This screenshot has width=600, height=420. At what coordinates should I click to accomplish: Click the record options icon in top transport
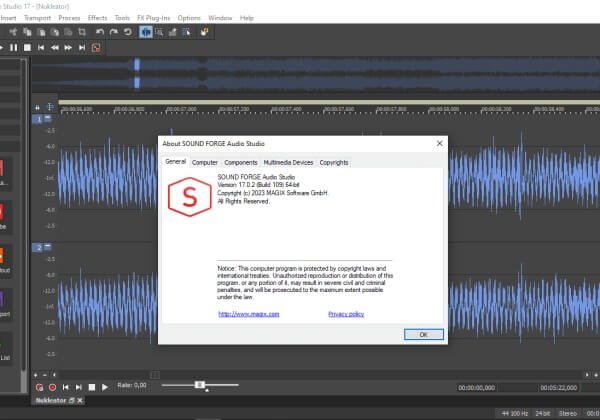point(96,48)
